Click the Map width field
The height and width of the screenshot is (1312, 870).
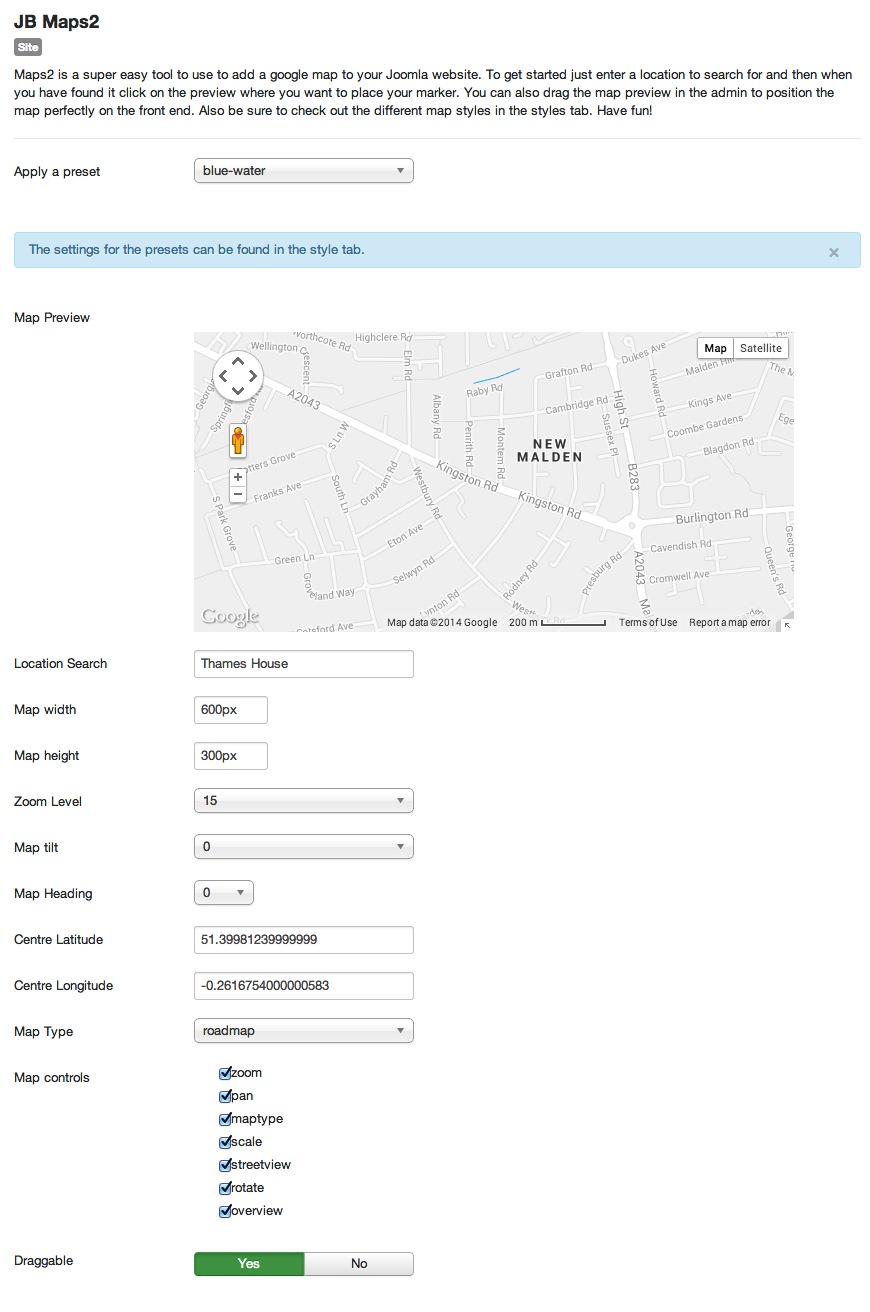[x=231, y=709]
